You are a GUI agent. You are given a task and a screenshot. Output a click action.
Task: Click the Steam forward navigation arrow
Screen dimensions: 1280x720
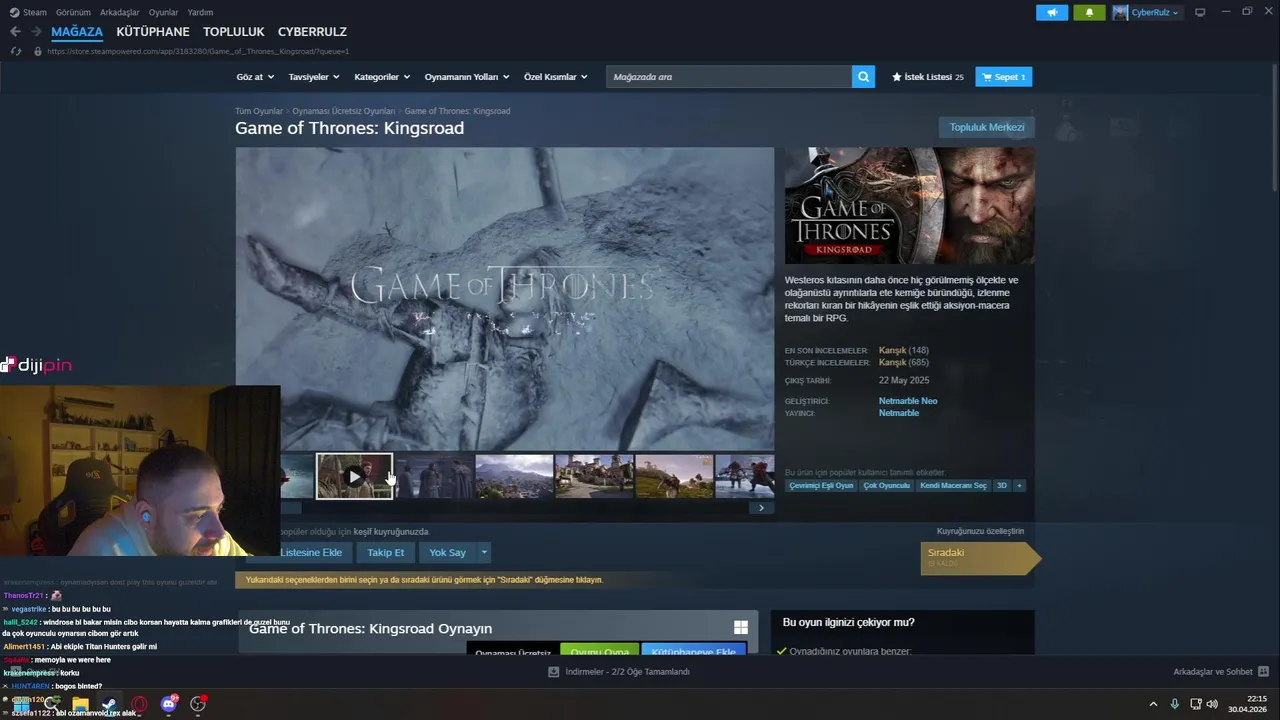click(x=35, y=32)
